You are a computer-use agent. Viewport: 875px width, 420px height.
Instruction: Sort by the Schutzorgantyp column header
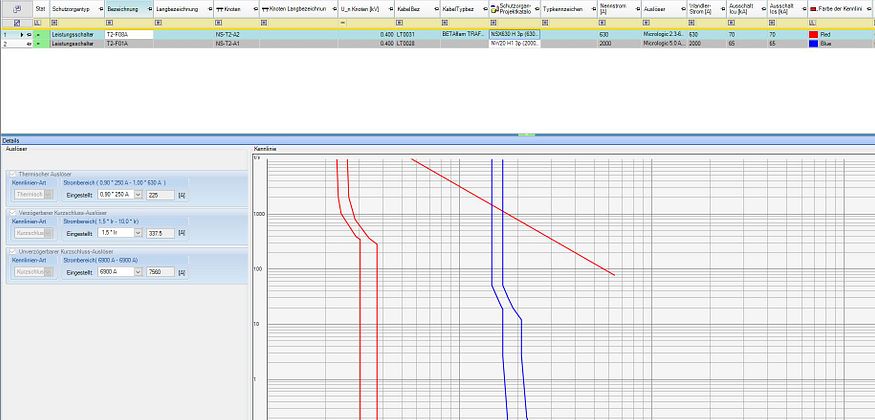tap(72, 8)
